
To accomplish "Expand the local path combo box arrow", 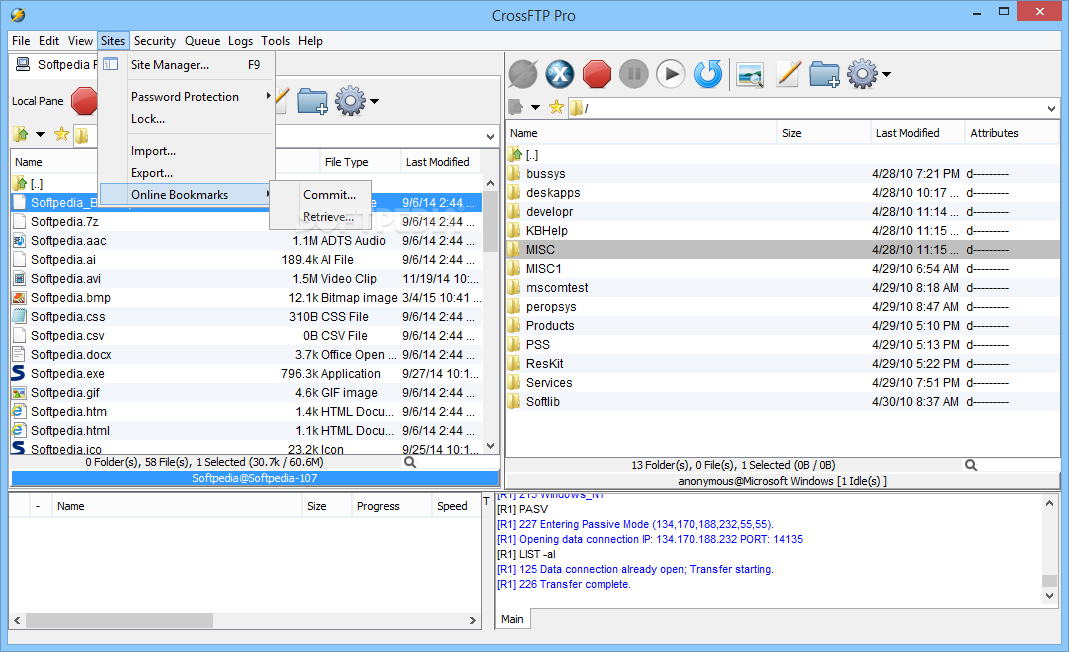I will point(490,136).
